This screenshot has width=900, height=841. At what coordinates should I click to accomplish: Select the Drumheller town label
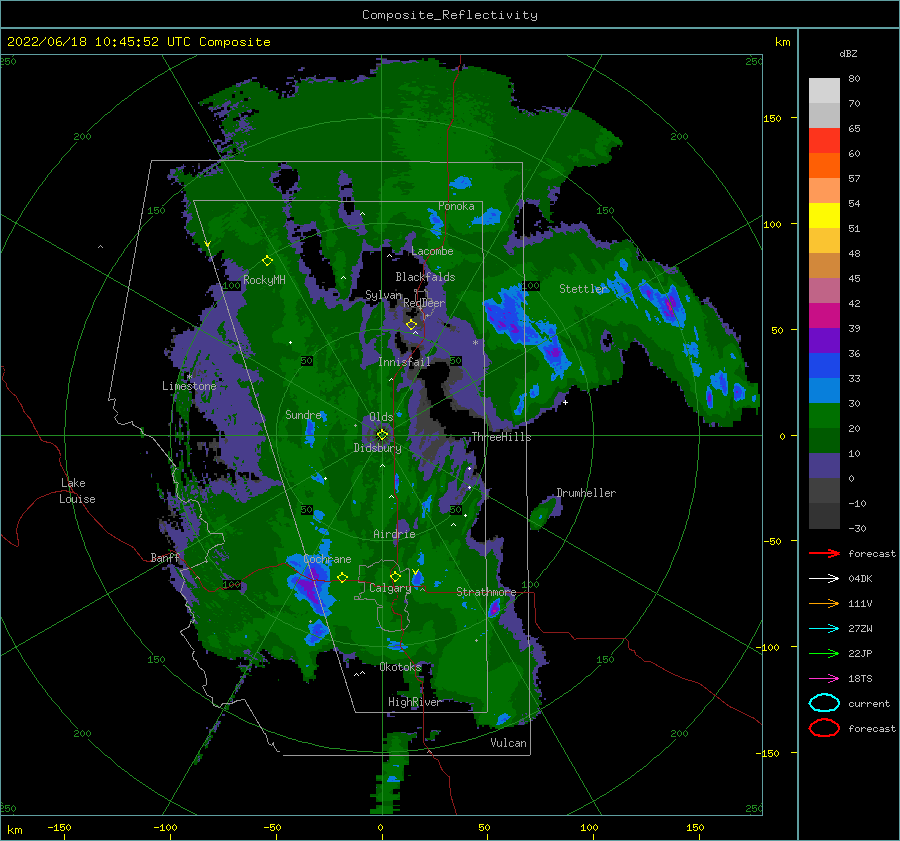586,493
